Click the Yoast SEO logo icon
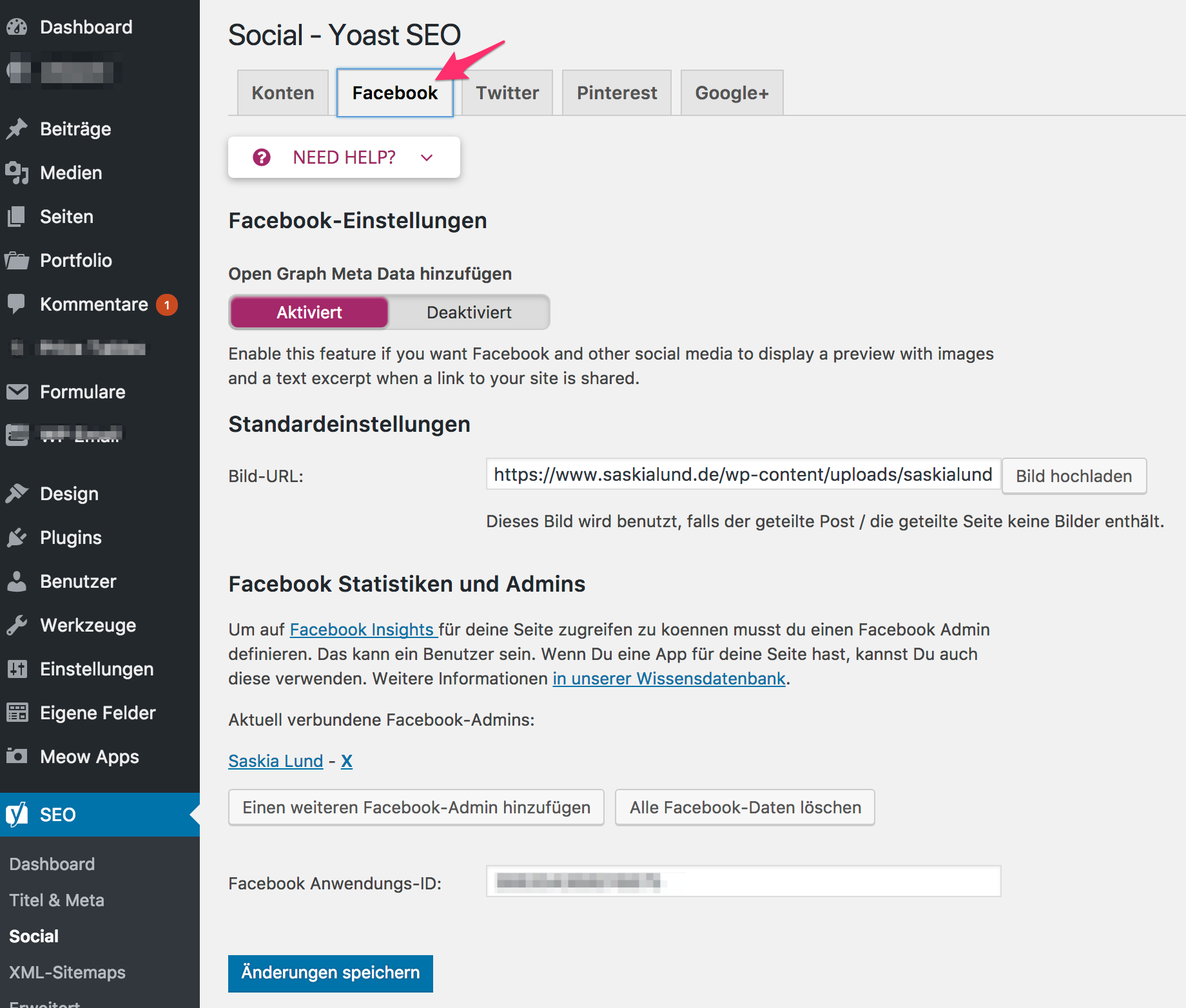Screen dimensions: 1186x1008 tap(17, 815)
